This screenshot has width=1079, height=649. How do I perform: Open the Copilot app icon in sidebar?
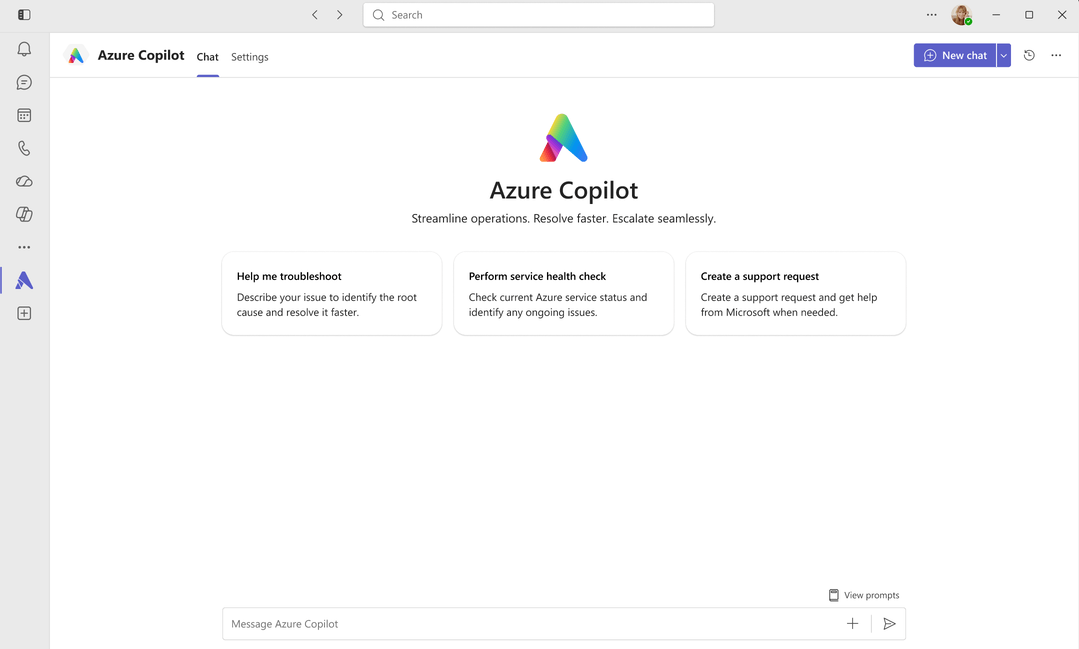pyautogui.click(x=24, y=214)
